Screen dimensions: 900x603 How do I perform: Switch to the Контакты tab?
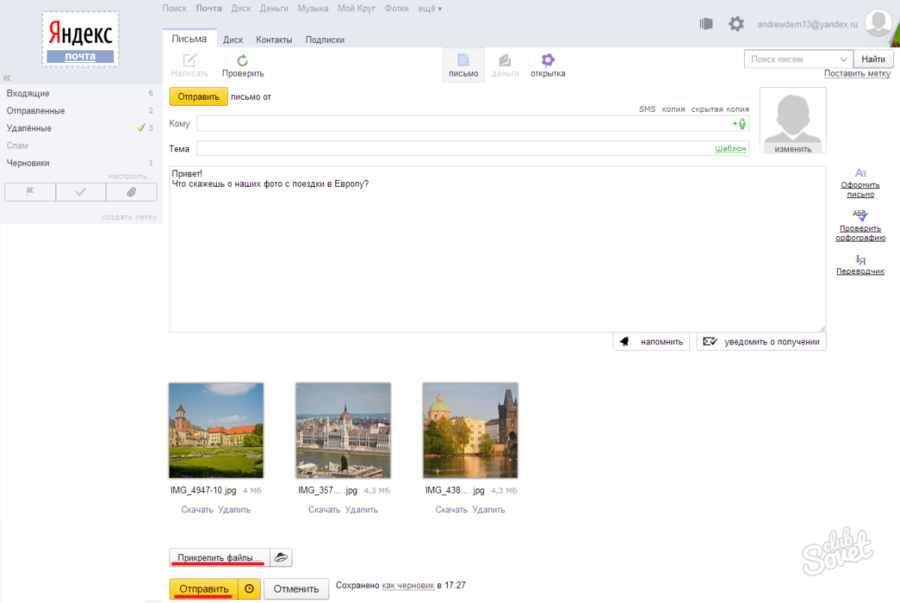point(274,40)
